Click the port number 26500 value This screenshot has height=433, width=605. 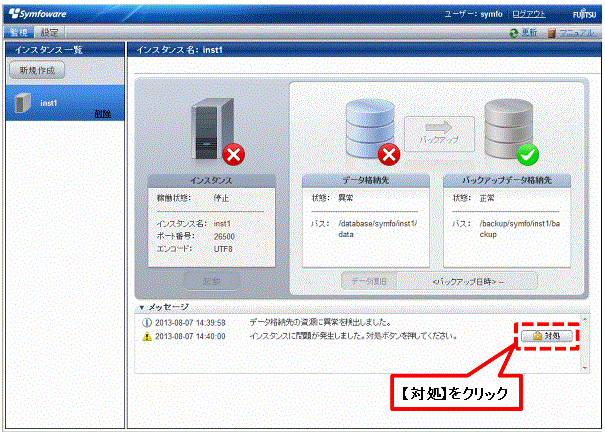224,237
